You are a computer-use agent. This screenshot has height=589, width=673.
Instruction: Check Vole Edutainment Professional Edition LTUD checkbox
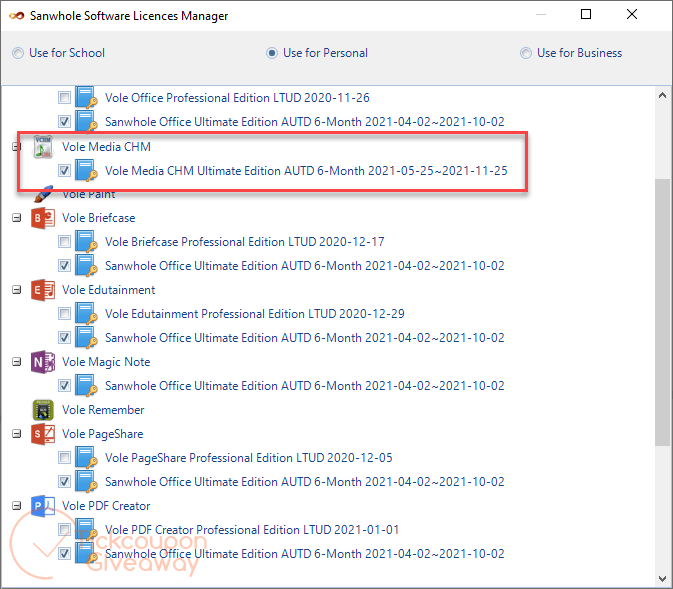64,314
